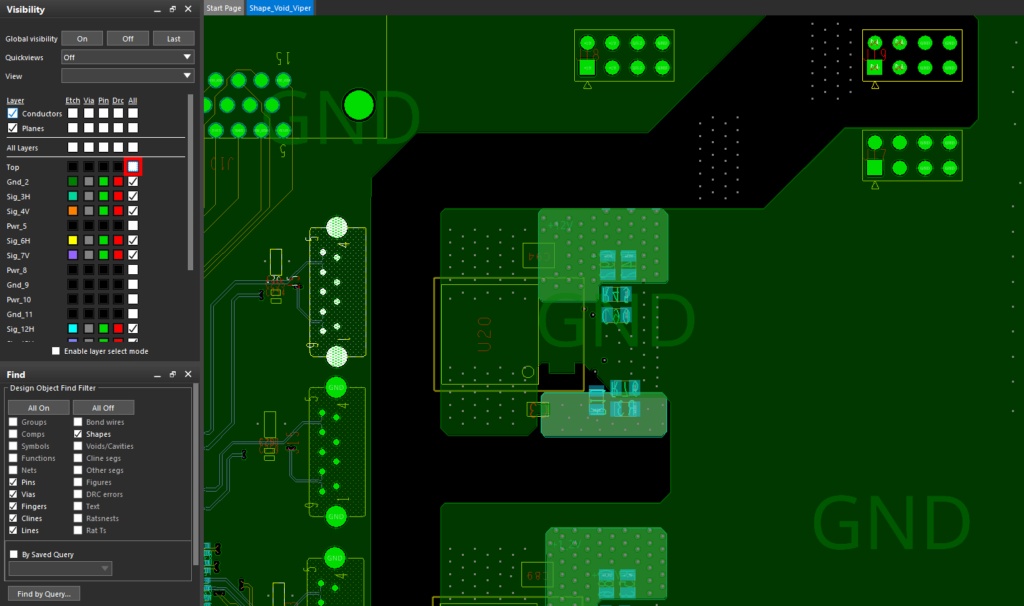
Task: Check the Groups find filter
Action: (x=13, y=422)
